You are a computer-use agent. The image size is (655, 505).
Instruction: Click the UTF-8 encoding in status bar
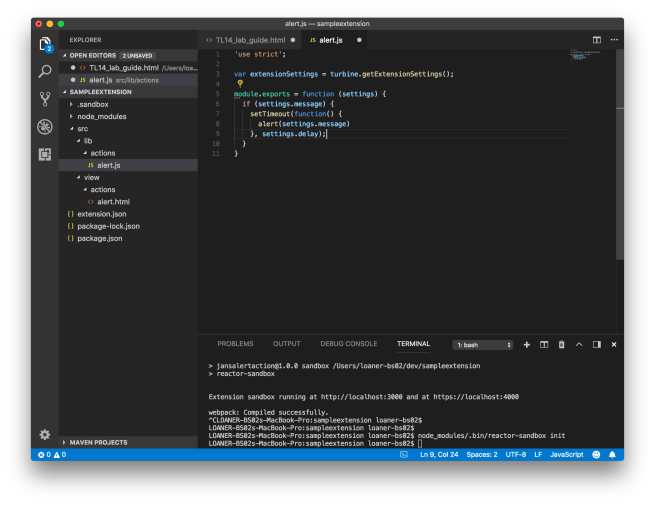(x=515, y=455)
